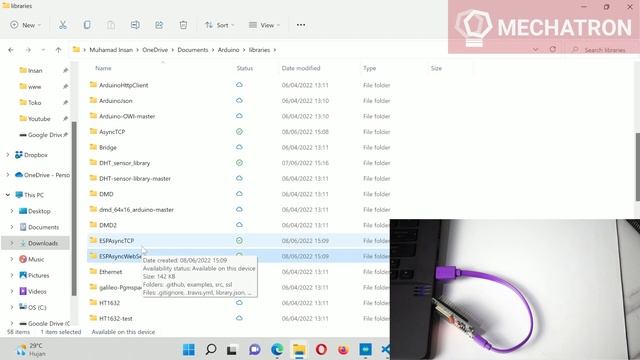Click the navigation pane scrollbar
The image size is (640, 360).
point(74,208)
